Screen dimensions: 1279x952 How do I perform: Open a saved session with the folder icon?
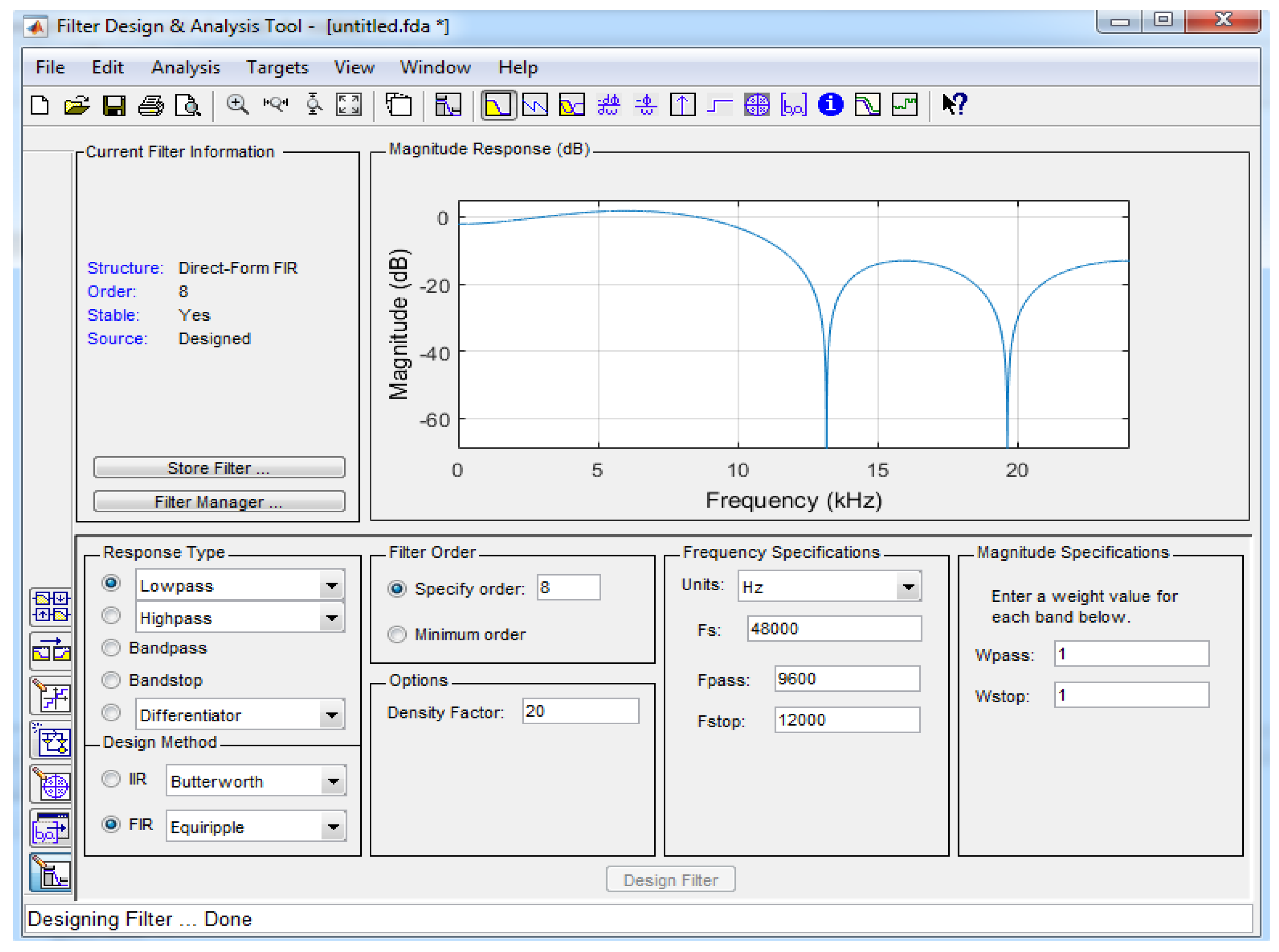pyautogui.click(x=77, y=106)
